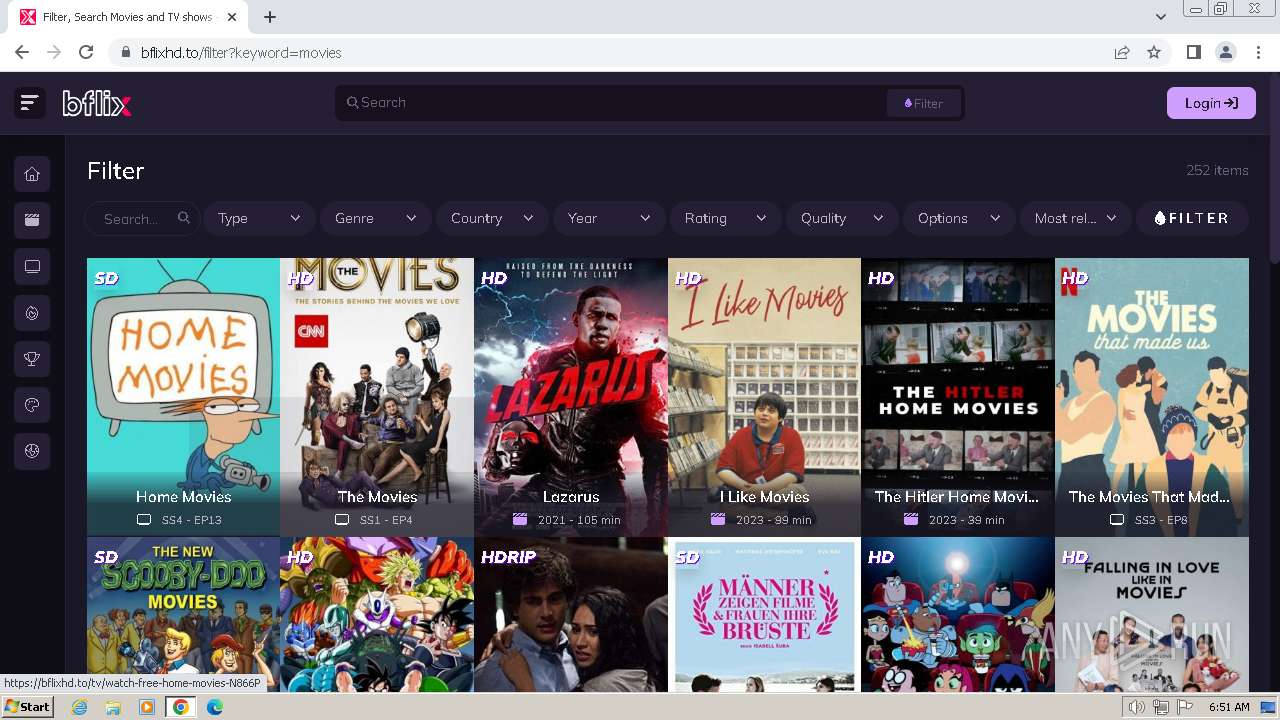
Task: Click the I Like Movies title link
Action: click(764, 497)
